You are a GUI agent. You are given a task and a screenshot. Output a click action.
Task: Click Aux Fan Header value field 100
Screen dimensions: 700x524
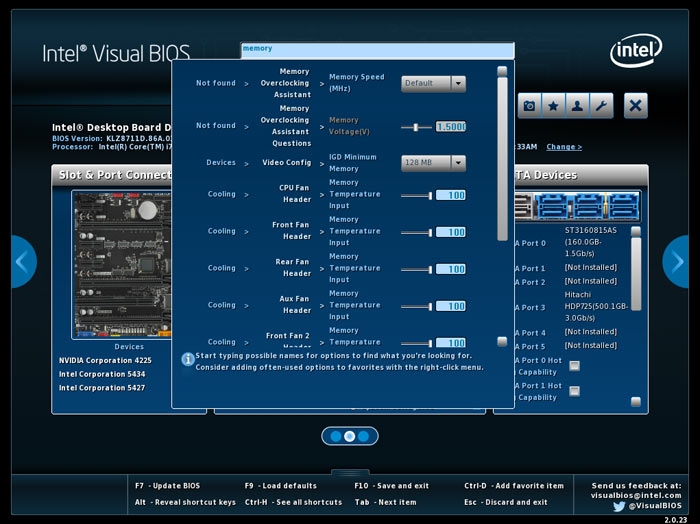coord(451,306)
